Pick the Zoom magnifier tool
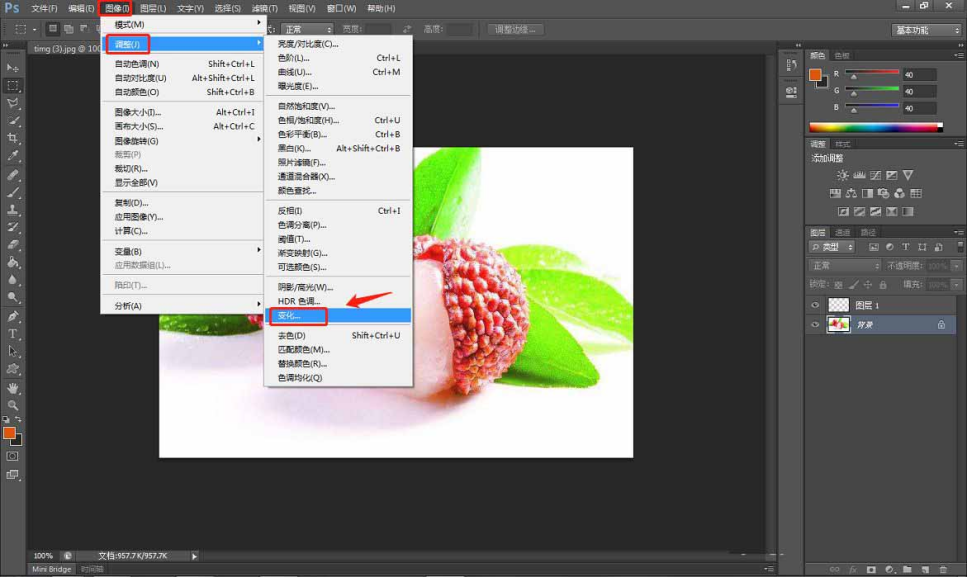Image resolution: width=967 pixels, height=577 pixels. coord(13,404)
